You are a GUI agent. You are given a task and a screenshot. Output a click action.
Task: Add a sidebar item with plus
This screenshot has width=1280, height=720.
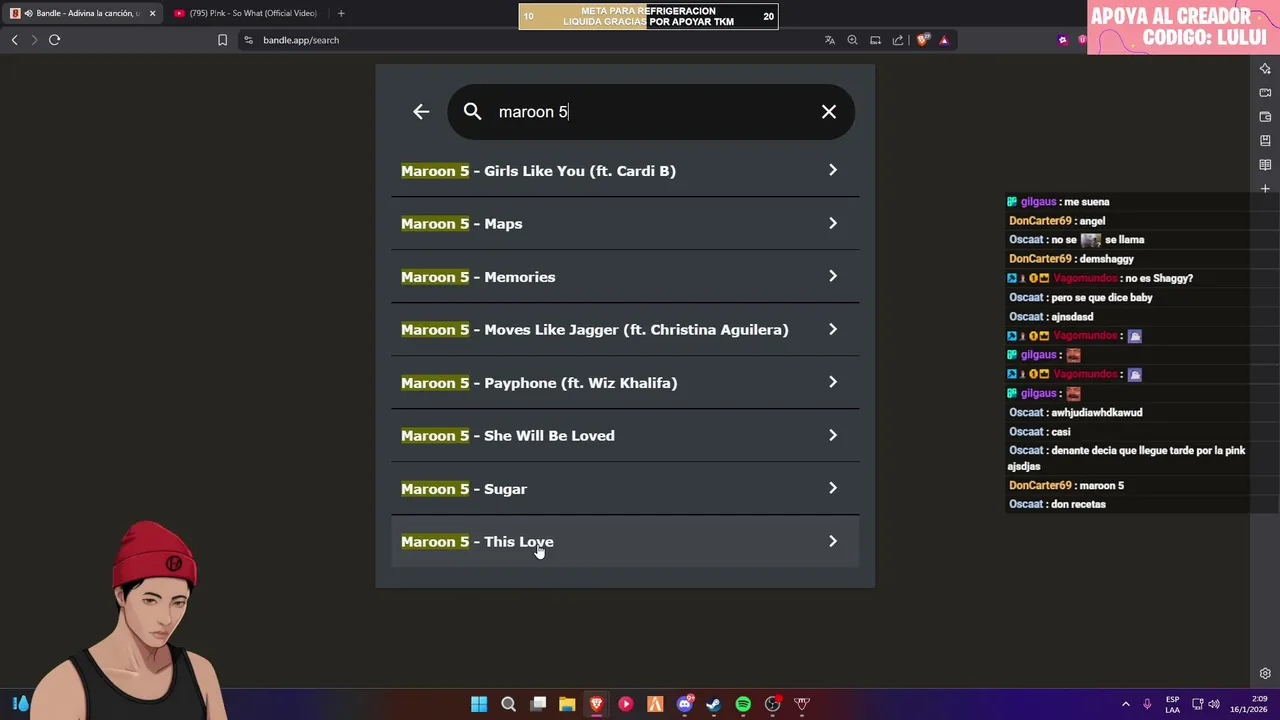click(x=1265, y=188)
